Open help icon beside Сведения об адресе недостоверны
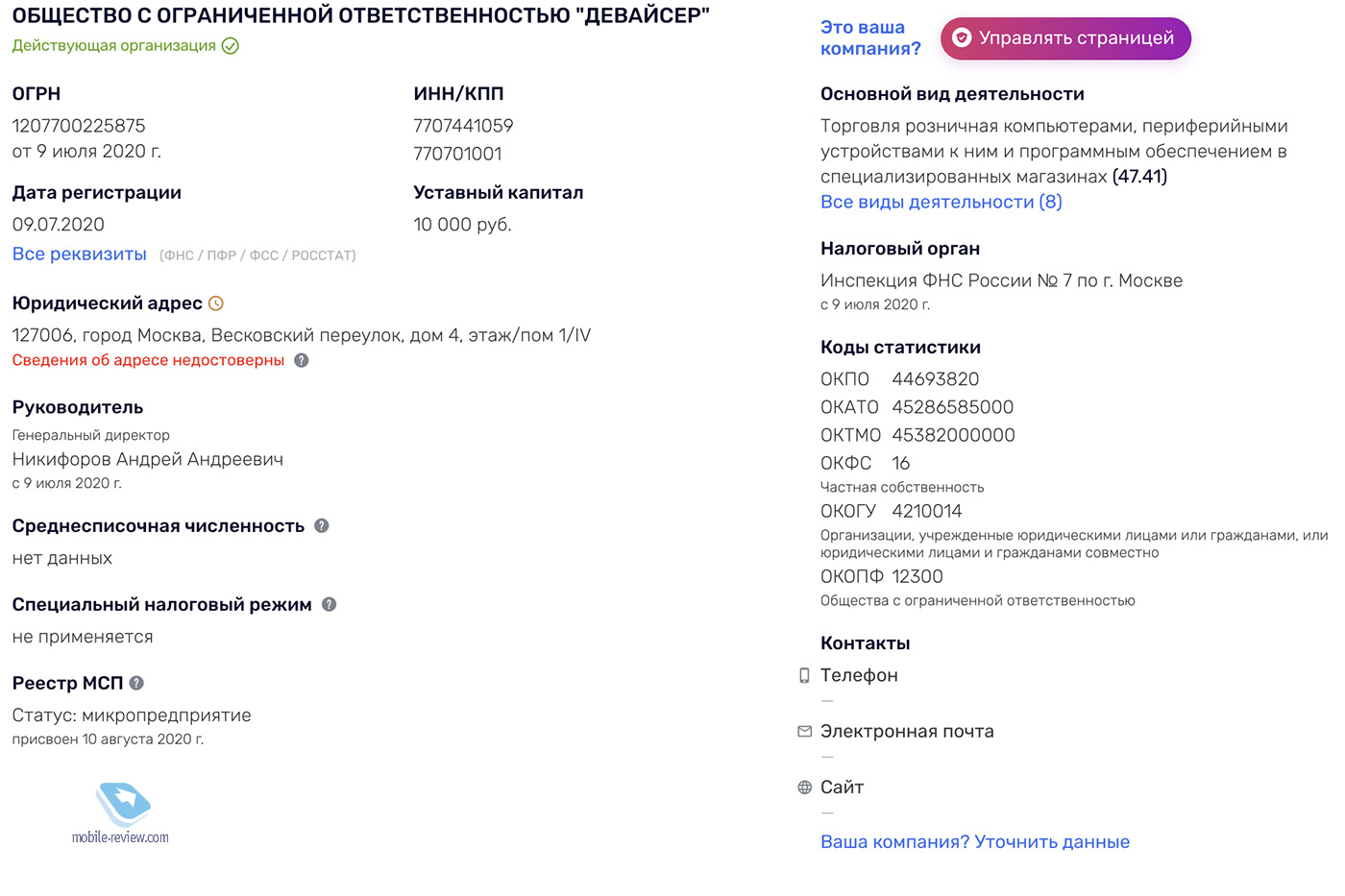The height and width of the screenshot is (896, 1345). pos(302,360)
